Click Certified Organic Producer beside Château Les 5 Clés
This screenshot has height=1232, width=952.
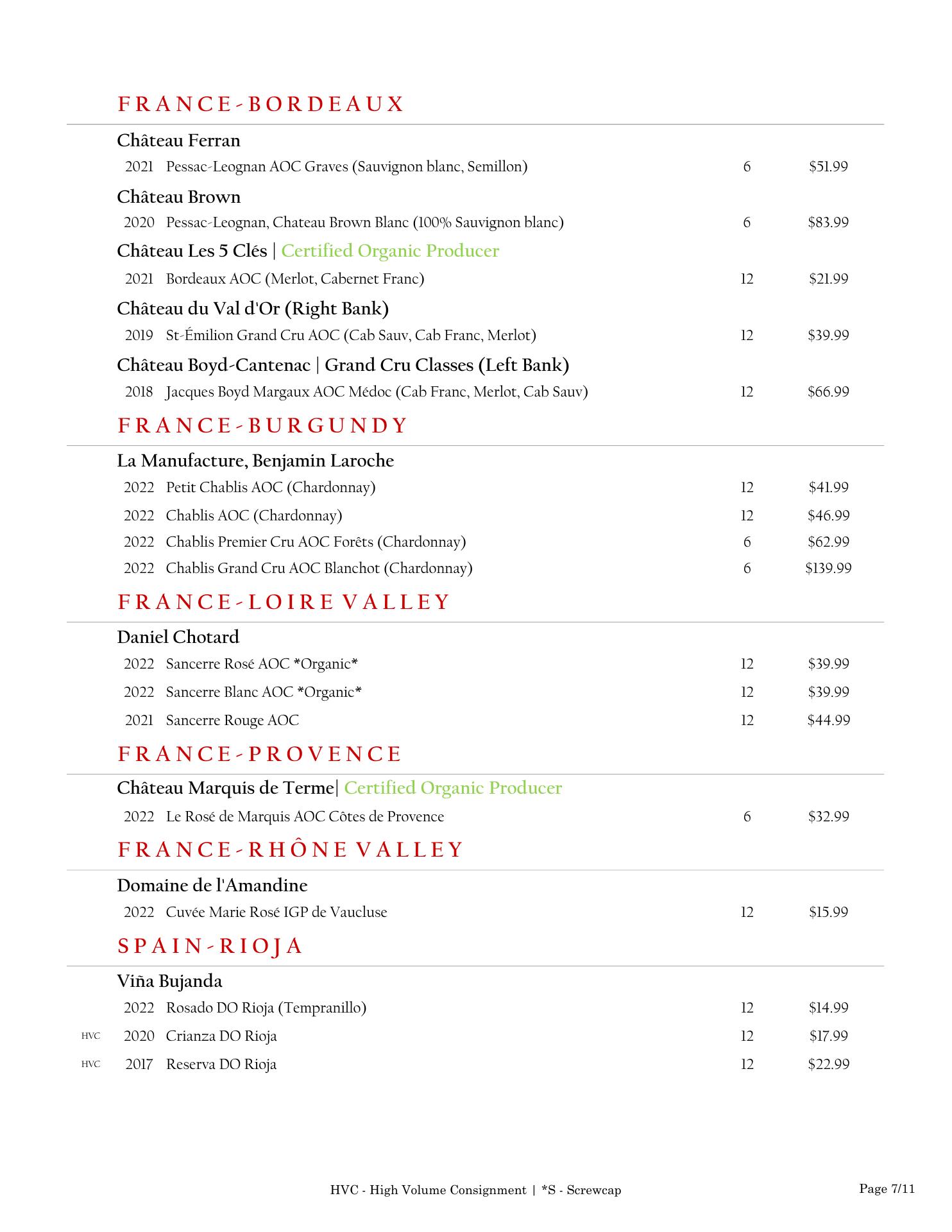(390, 251)
